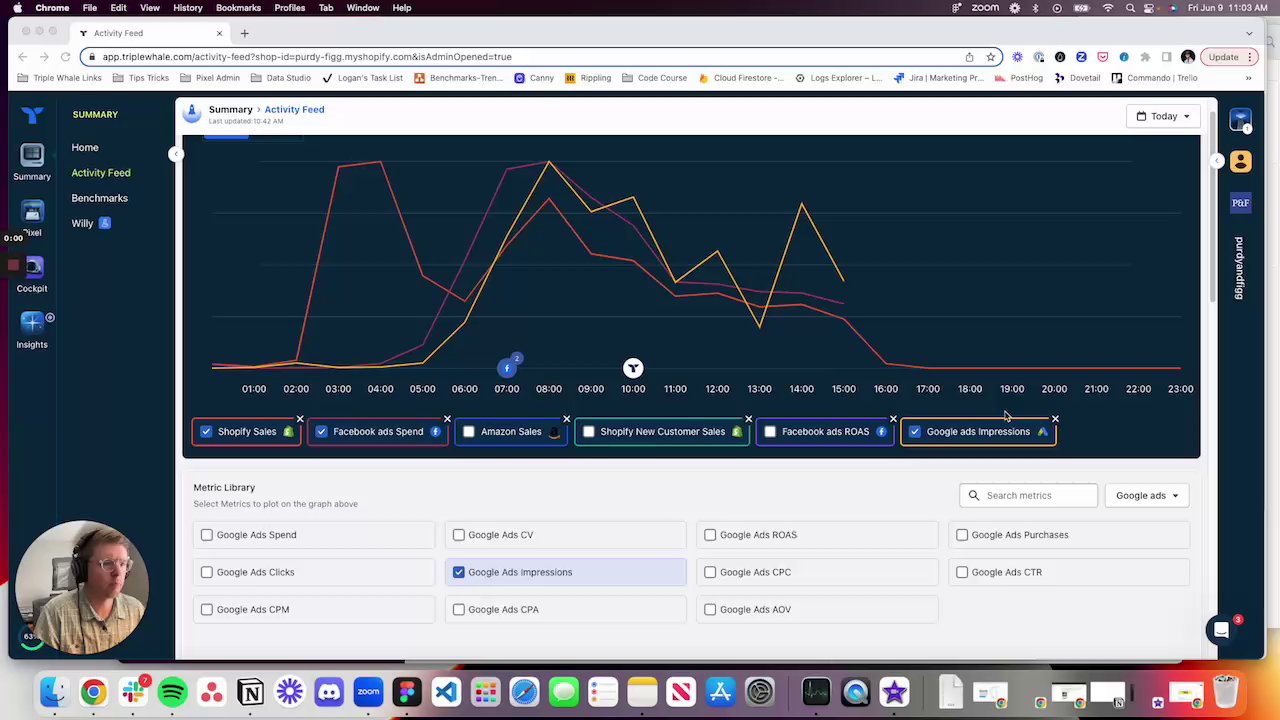Reload the page in Chrome

click(x=65, y=57)
